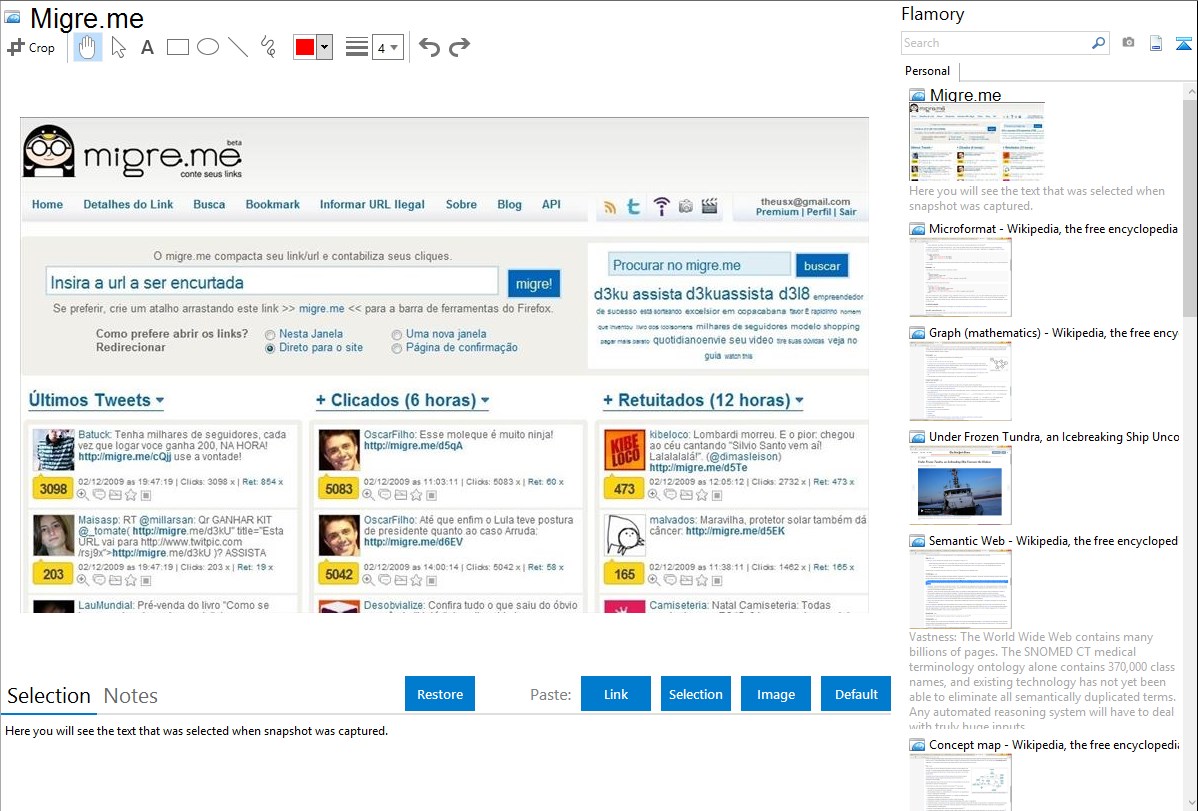Screen dimensions: 1198x811
Task: Switch to the Personal tab
Action: coord(928,71)
